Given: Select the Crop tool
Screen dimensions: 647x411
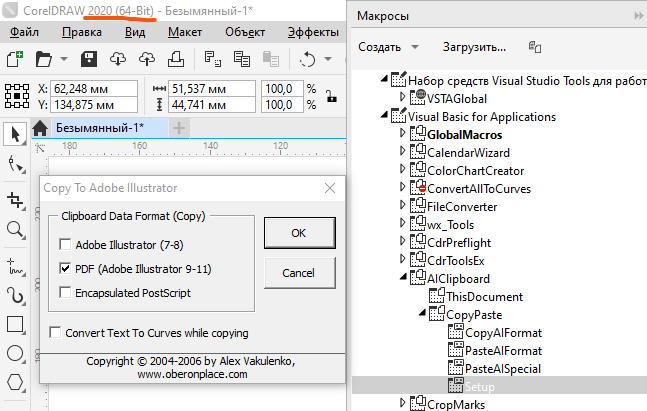Looking at the screenshot, I should (16, 200).
